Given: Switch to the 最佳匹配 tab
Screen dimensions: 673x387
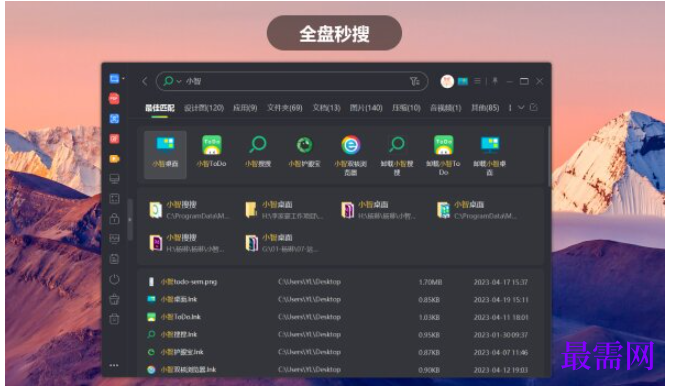Looking at the screenshot, I should pos(160,108).
